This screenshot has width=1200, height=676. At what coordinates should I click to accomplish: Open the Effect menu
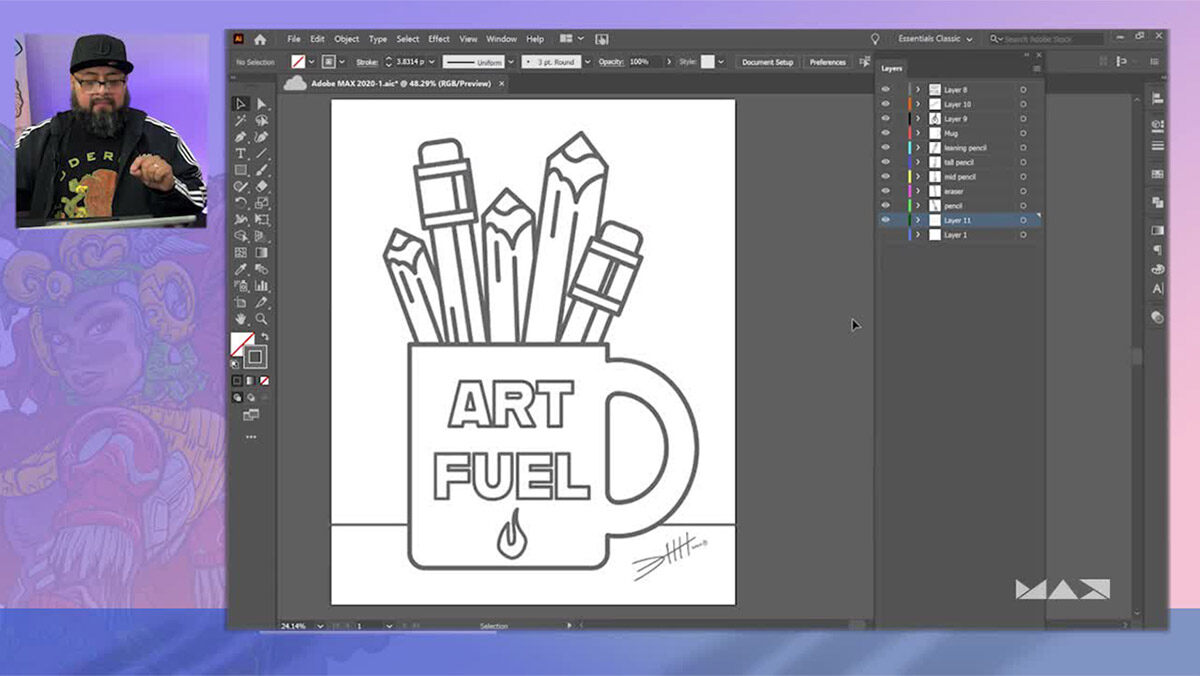[439, 39]
